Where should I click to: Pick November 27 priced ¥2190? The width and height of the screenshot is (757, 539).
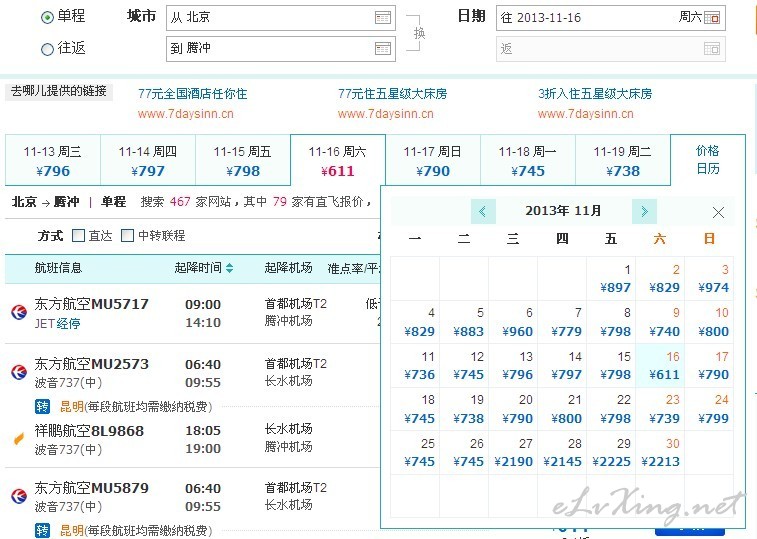513,453
